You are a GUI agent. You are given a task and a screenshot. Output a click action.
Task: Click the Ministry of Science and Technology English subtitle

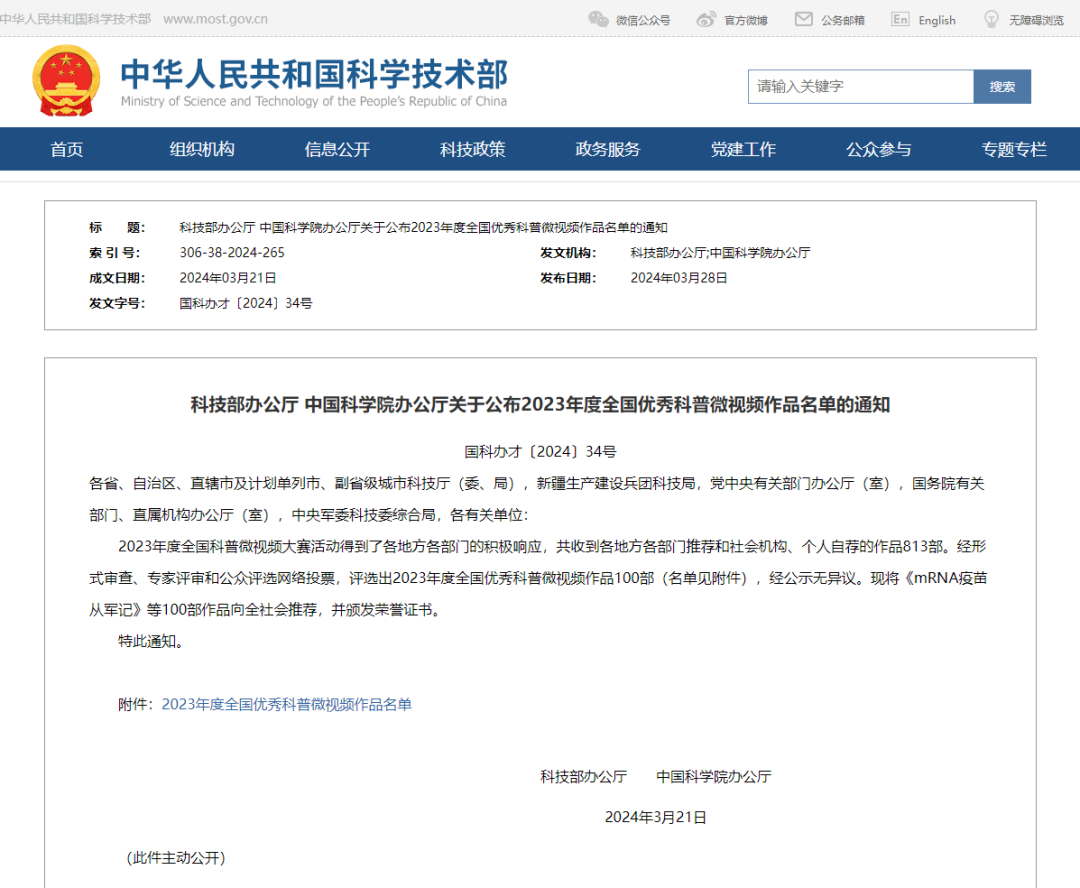(314, 101)
